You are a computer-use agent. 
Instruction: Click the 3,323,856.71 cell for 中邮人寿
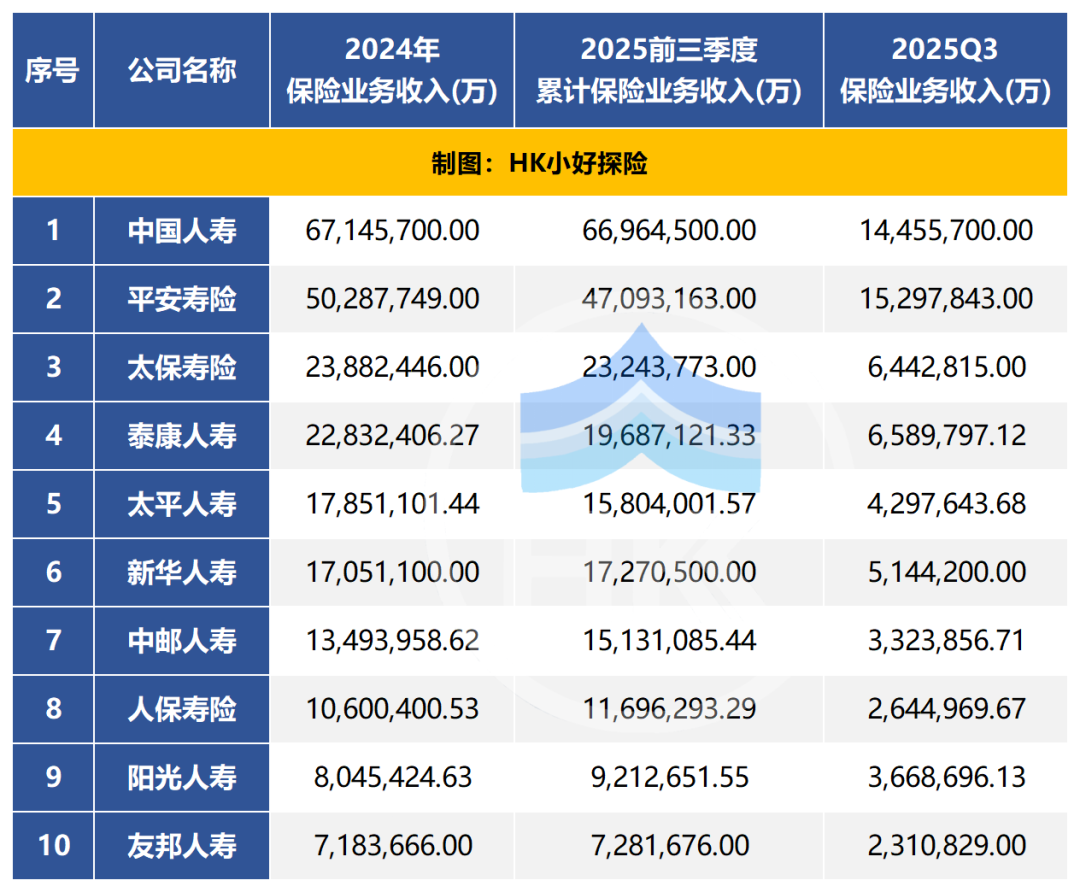[x=945, y=640]
